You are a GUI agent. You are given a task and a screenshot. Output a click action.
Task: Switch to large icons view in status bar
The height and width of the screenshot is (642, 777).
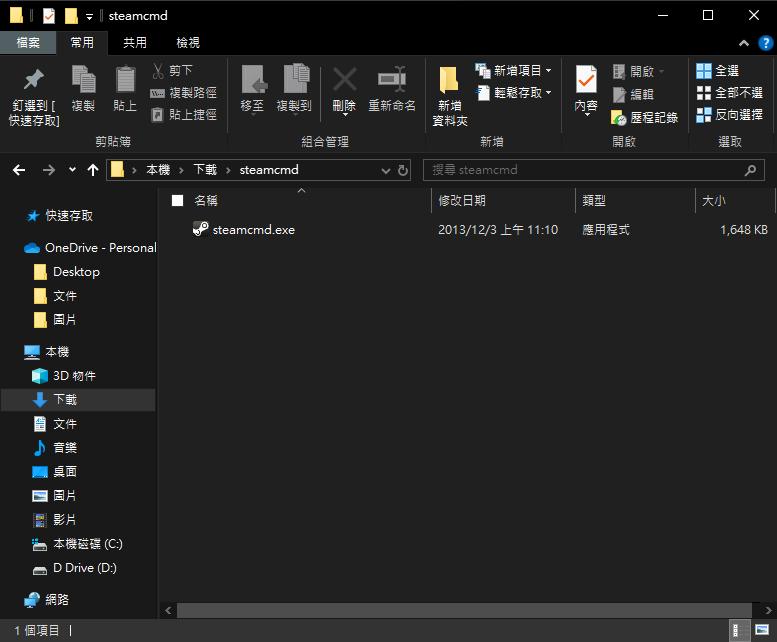point(762,630)
